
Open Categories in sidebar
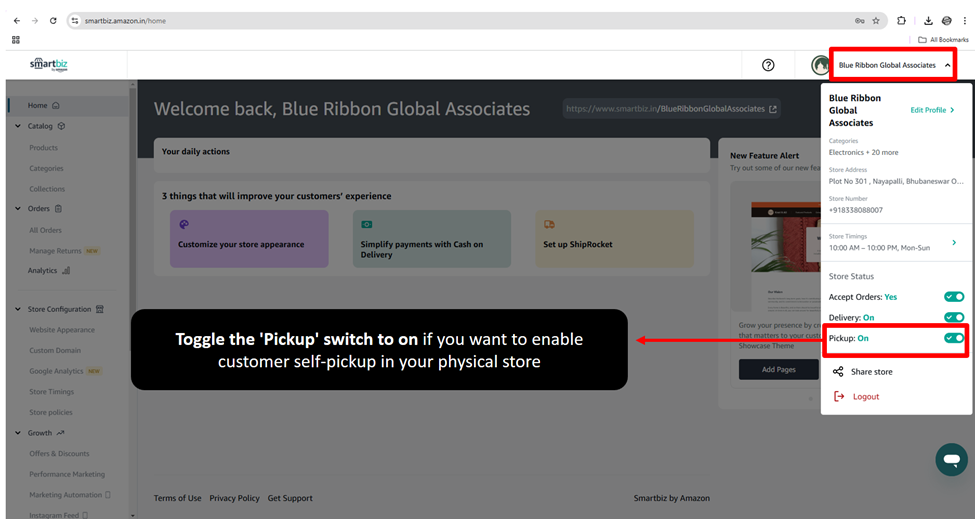[x=46, y=168]
